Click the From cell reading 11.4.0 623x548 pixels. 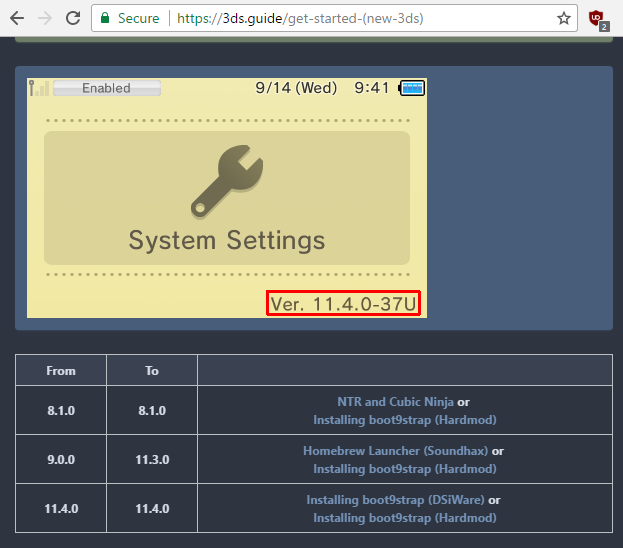point(61,508)
